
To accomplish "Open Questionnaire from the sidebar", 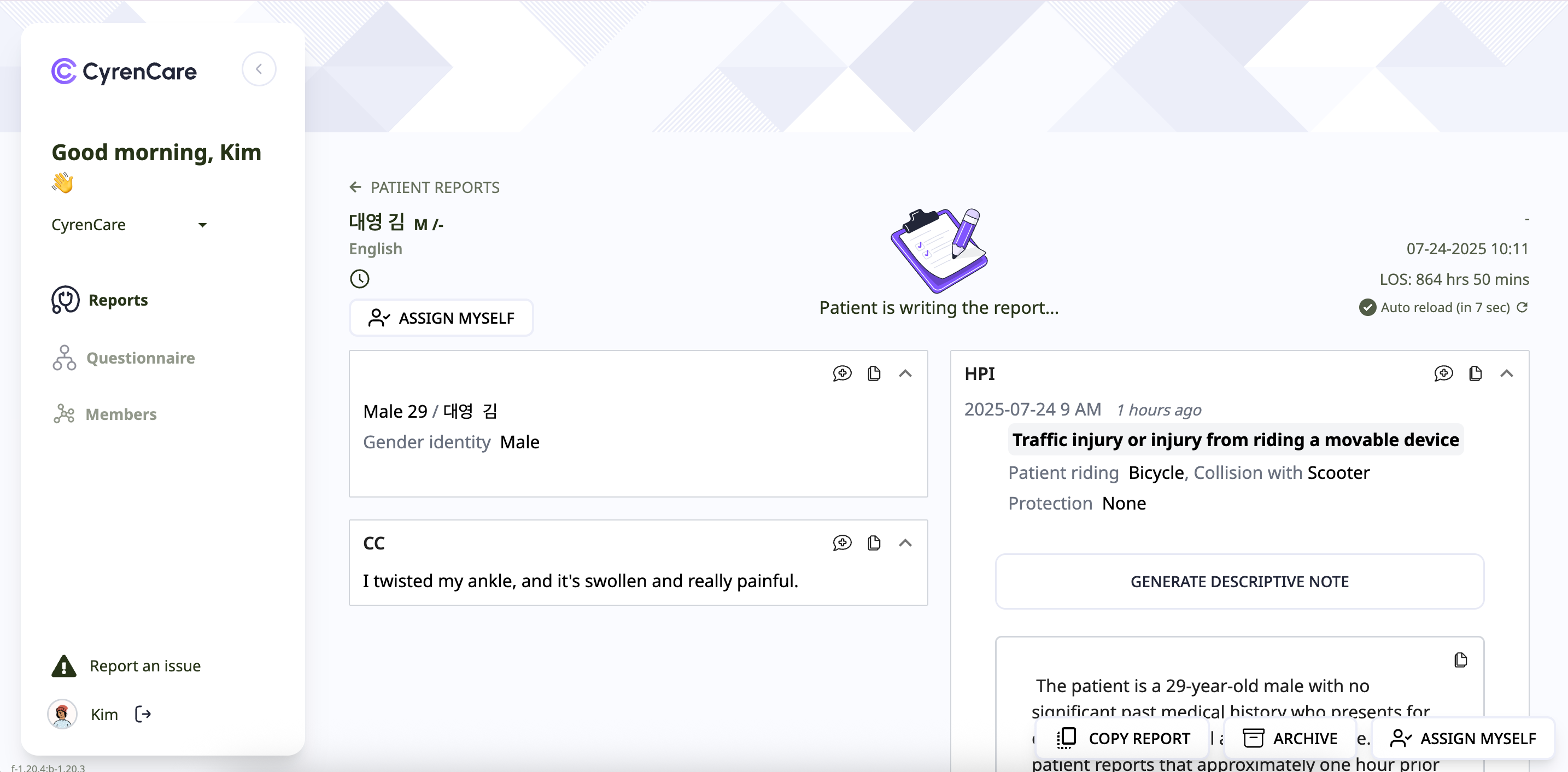I will coord(140,358).
